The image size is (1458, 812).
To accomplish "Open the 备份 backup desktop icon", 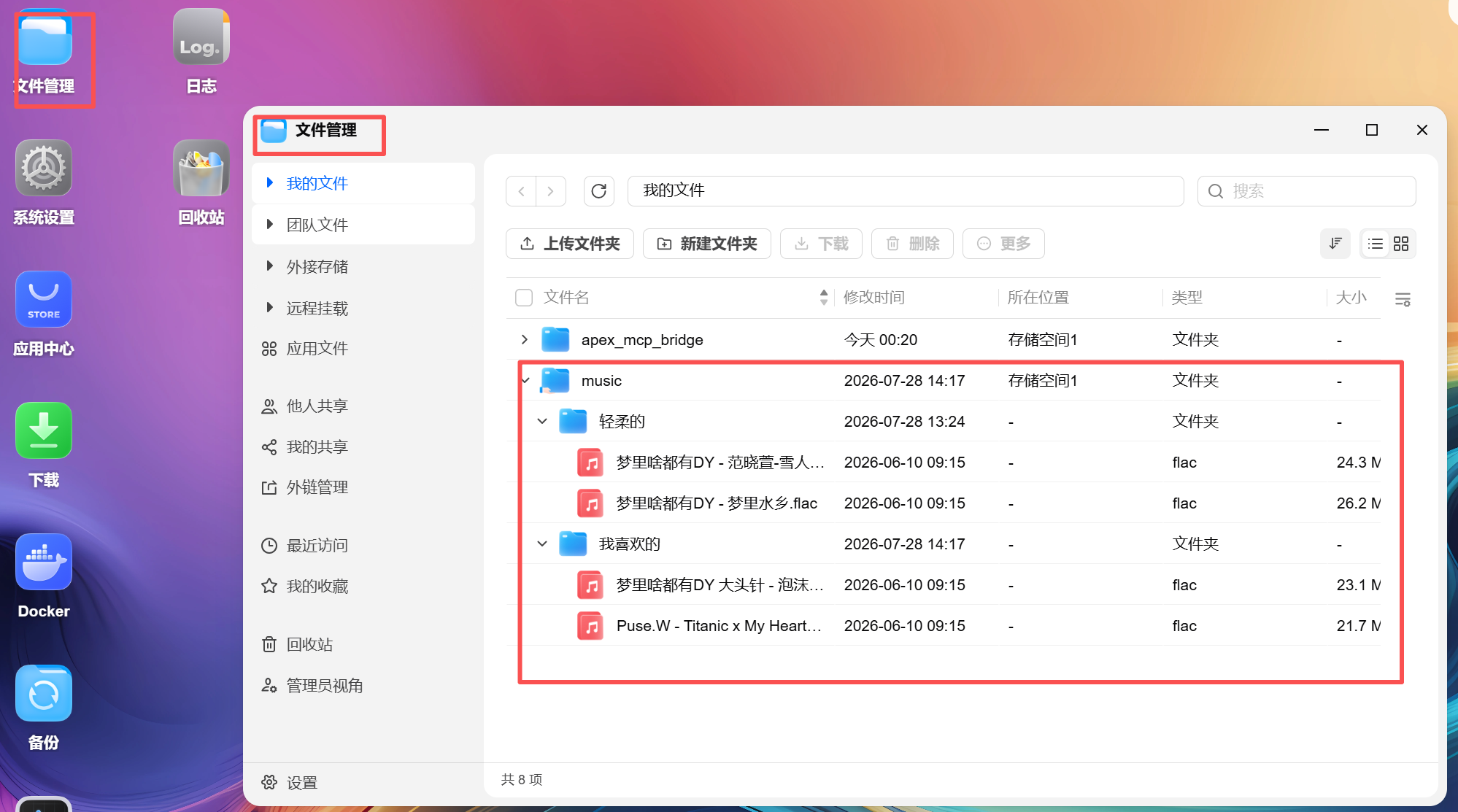I will [x=44, y=708].
